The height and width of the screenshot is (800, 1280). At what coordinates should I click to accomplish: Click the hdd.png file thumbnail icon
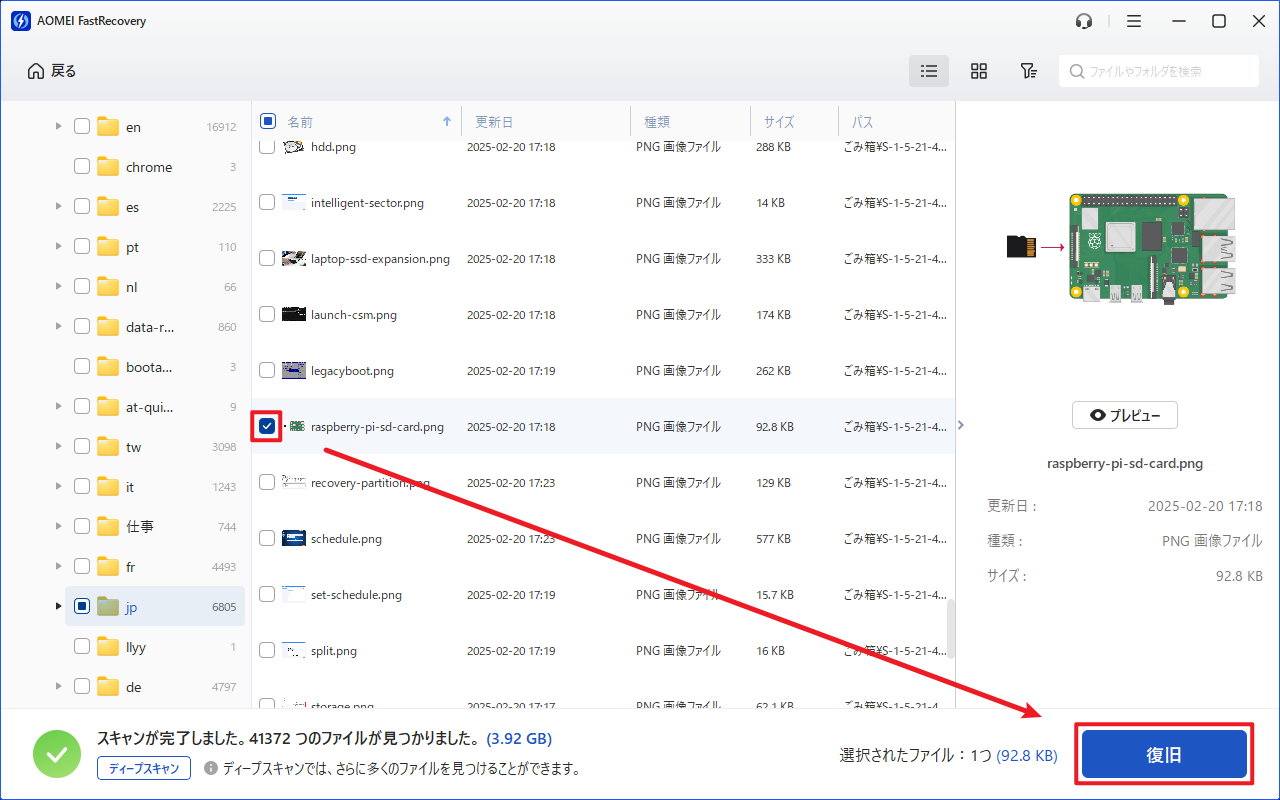pyautogui.click(x=294, y=147)
